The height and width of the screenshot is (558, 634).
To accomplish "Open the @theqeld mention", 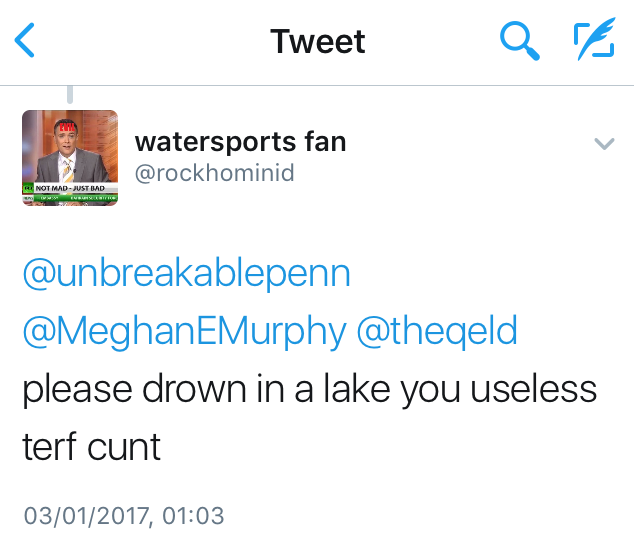I will (x=437, y=332).
